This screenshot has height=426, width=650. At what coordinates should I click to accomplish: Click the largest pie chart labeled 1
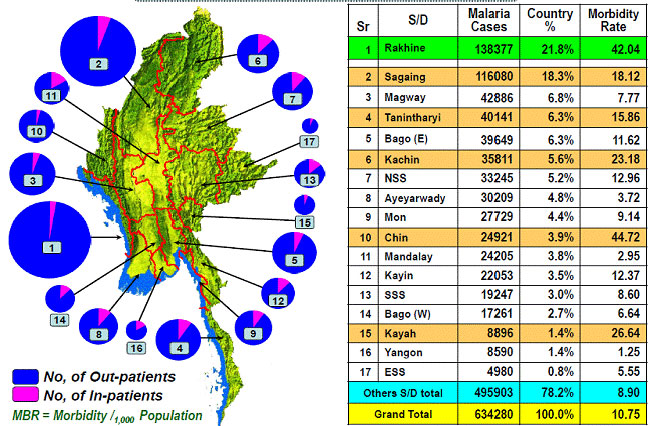(x=48, y=241)
